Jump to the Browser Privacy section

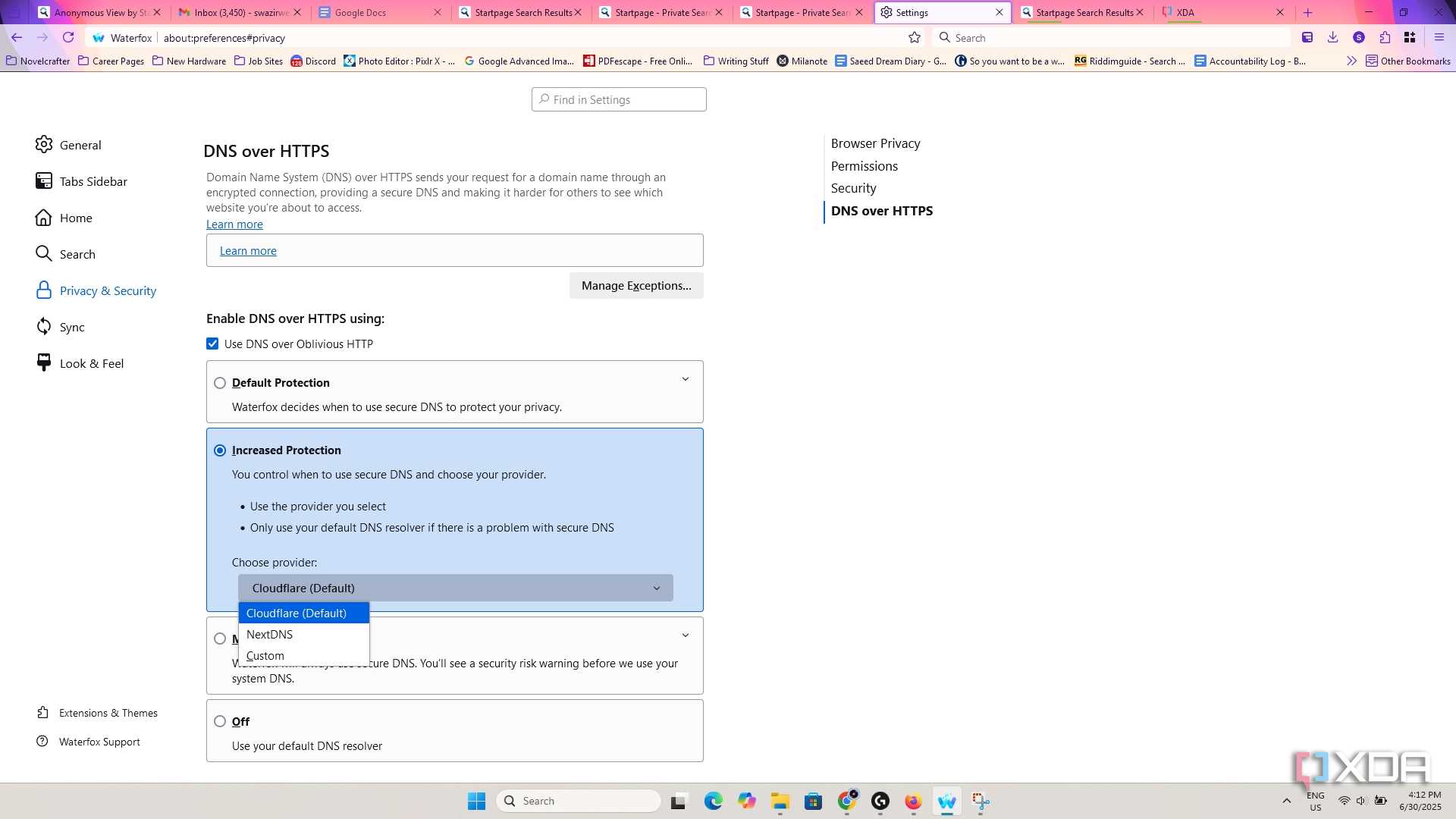click(x=875, y=143)
